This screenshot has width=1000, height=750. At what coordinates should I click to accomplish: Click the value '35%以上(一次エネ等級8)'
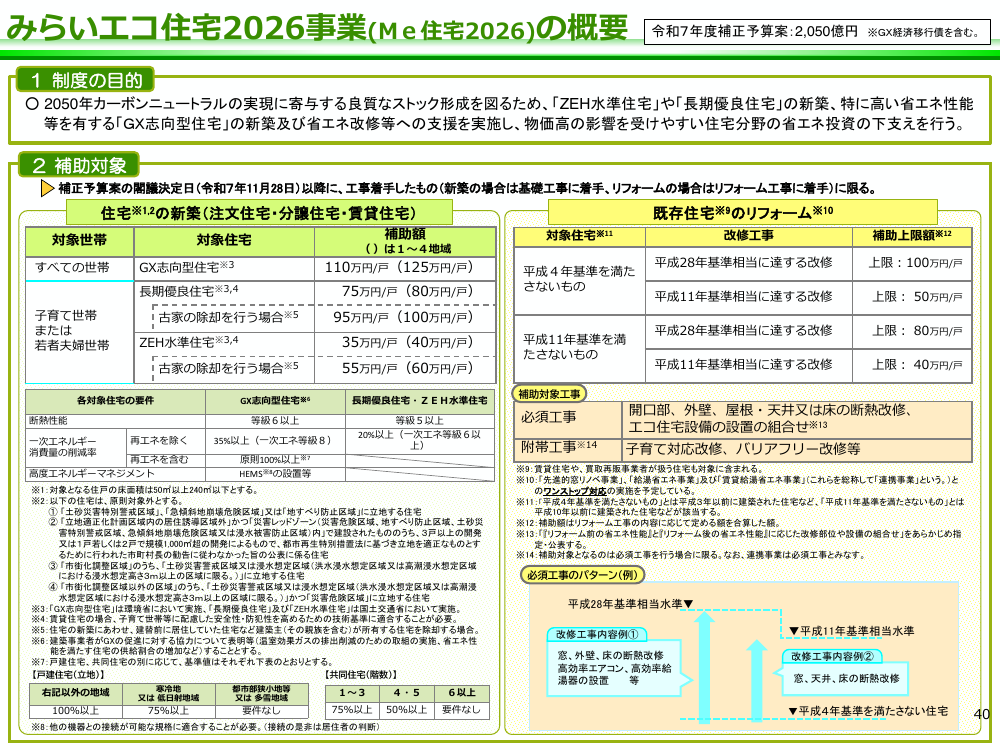pyautogui.click(x=272, y=441)
